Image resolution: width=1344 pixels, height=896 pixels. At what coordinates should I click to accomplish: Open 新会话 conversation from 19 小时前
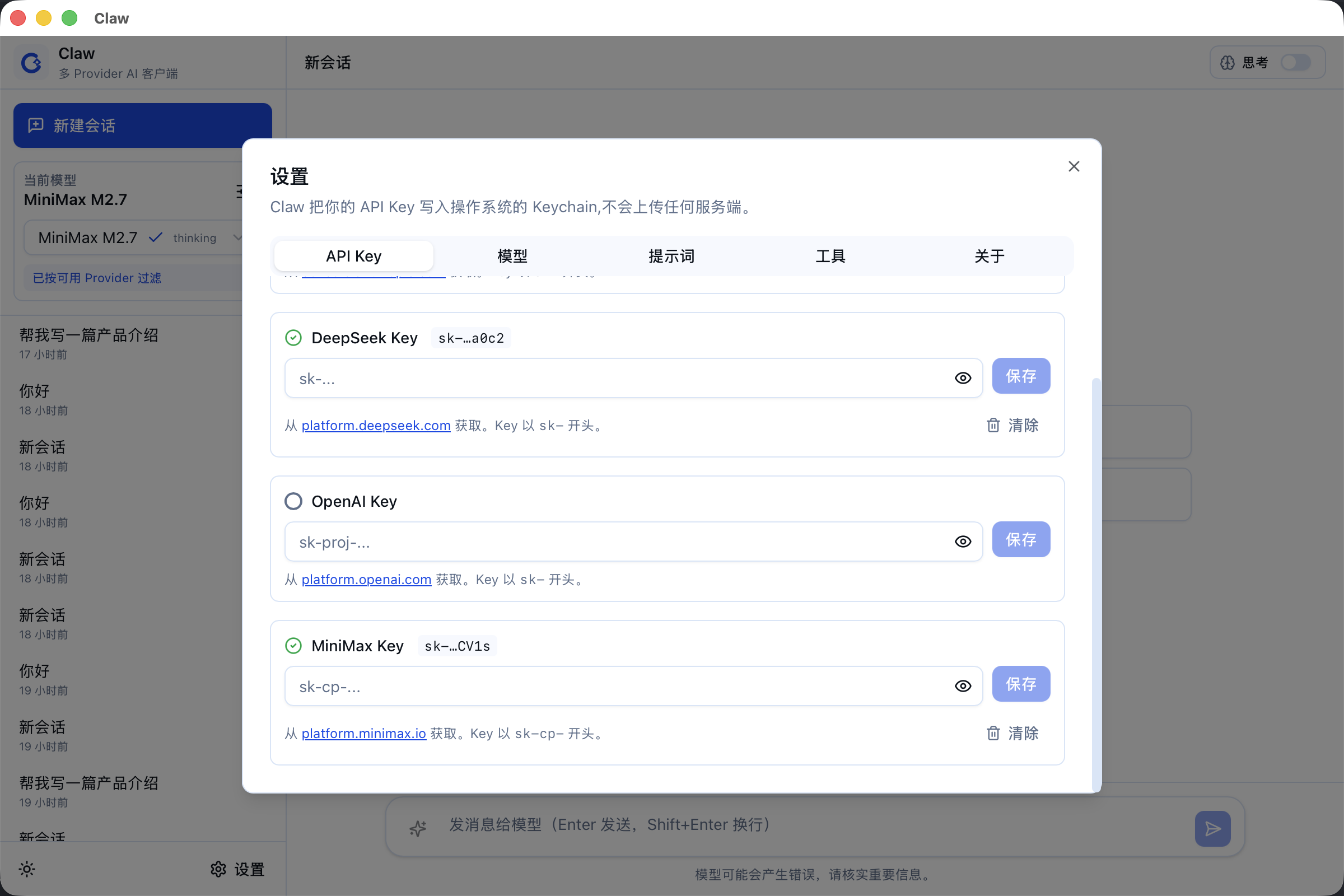(44, 735)
